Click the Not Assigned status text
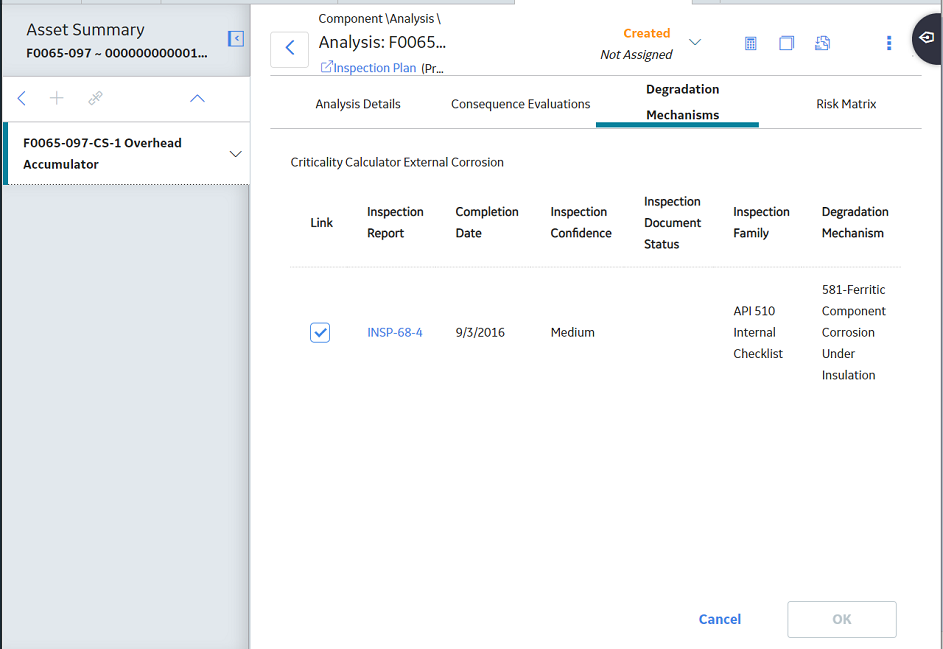943x649 pixels. (x=636, y=55)
